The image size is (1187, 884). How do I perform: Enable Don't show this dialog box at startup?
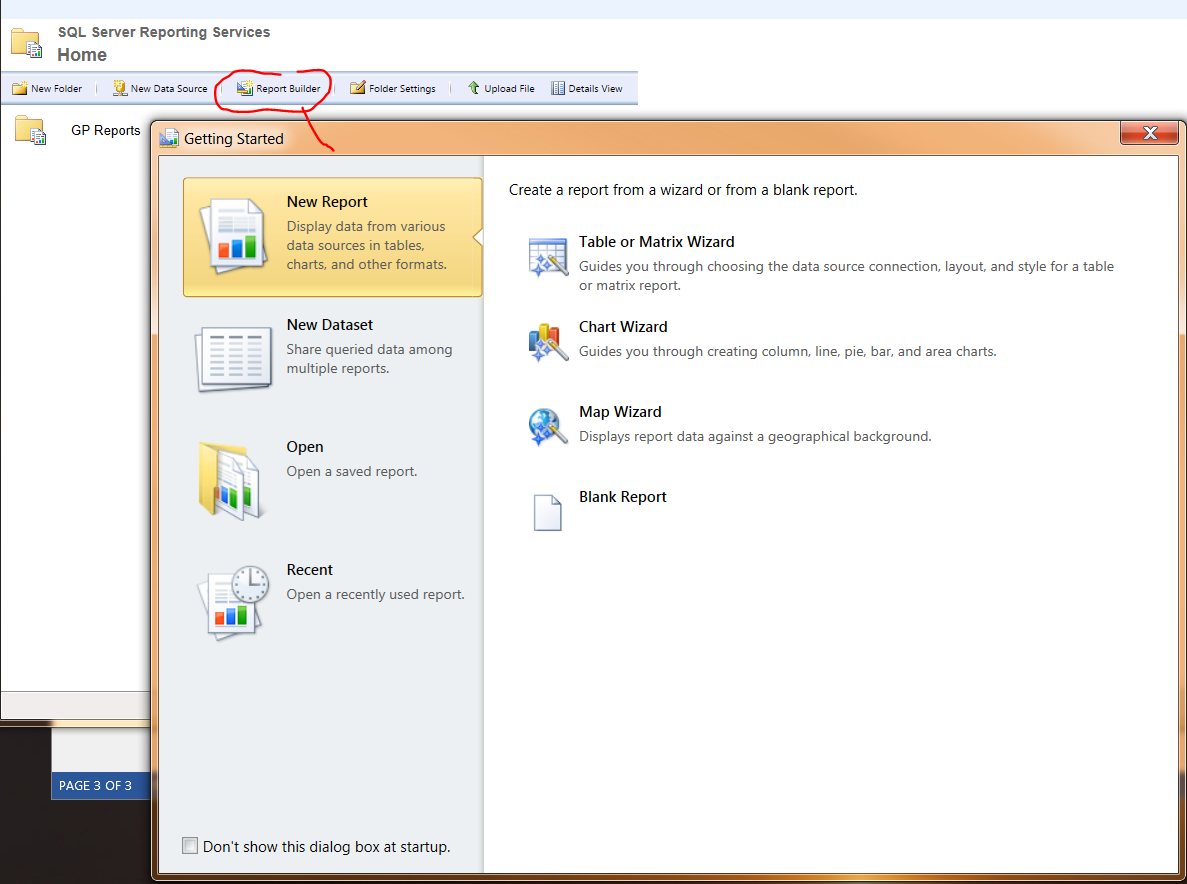point(190,845)
